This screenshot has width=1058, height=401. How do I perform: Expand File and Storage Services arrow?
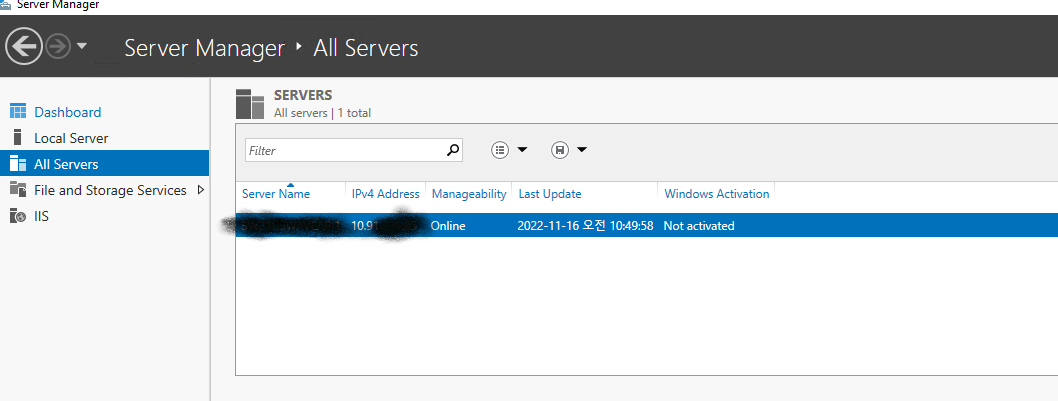[201, 190]
